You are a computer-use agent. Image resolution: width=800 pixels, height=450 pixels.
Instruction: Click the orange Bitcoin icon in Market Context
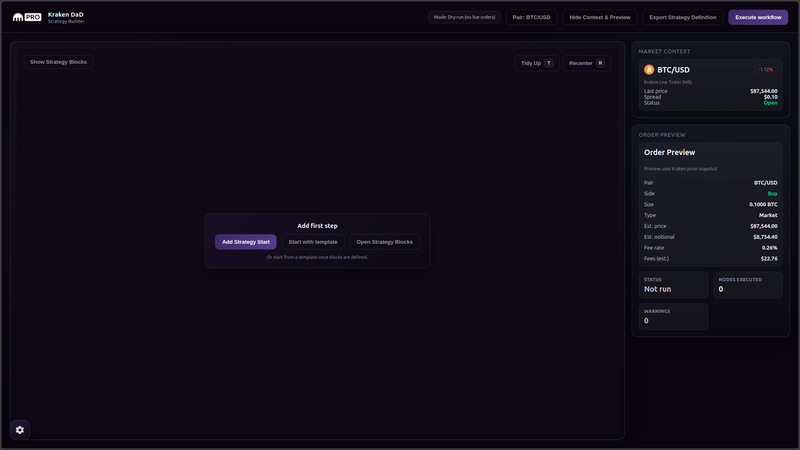(x=649, y=70)
